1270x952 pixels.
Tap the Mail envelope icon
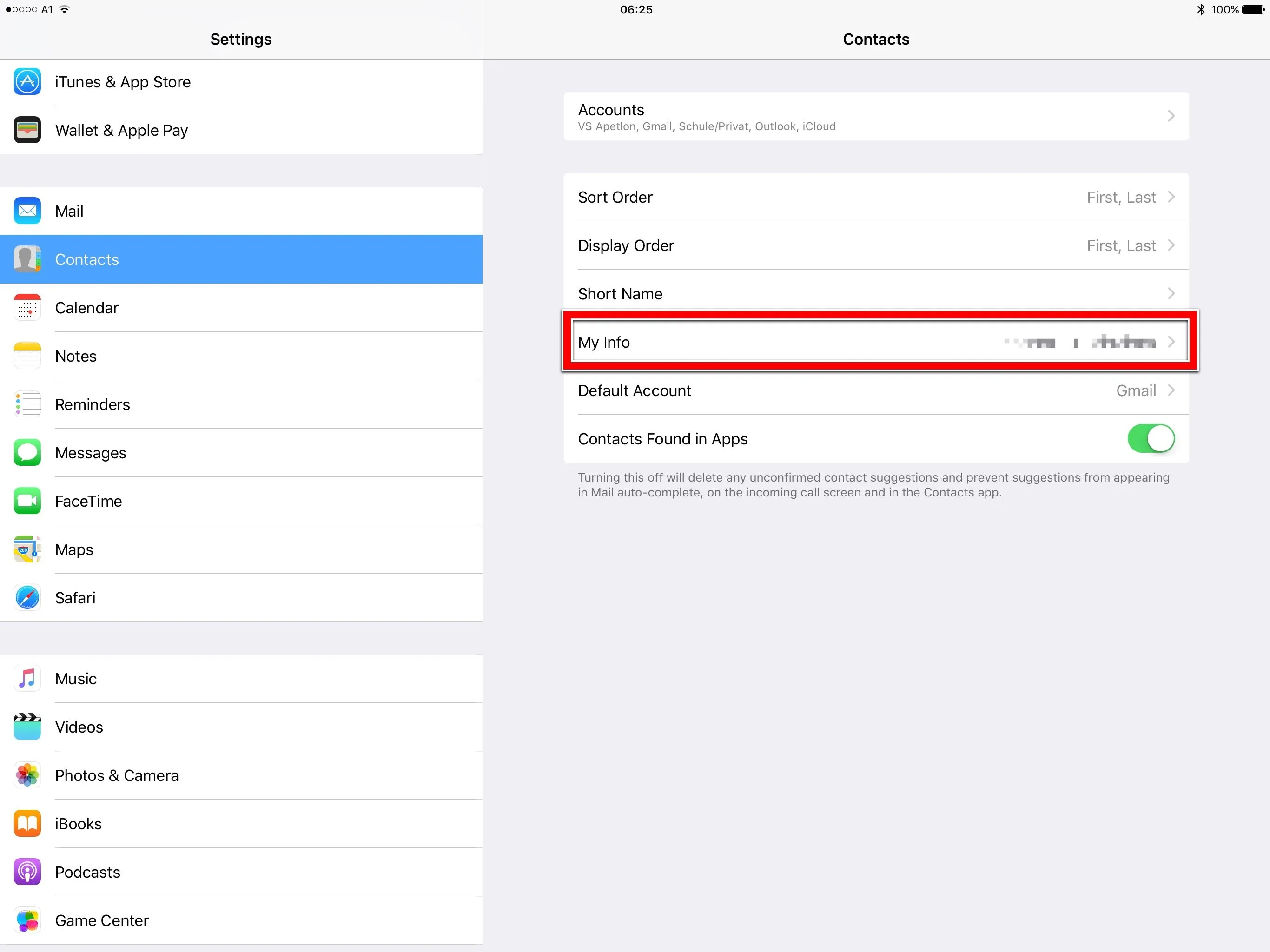pos(27,211)
